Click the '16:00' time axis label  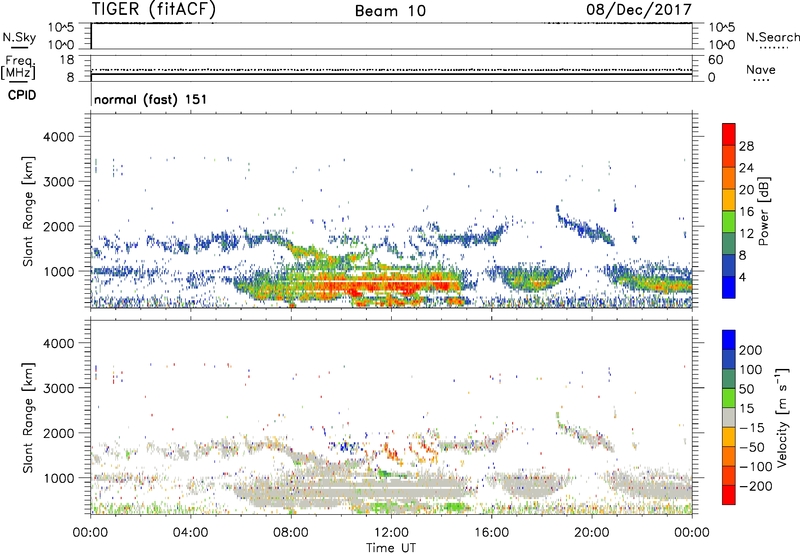[491, 533]
